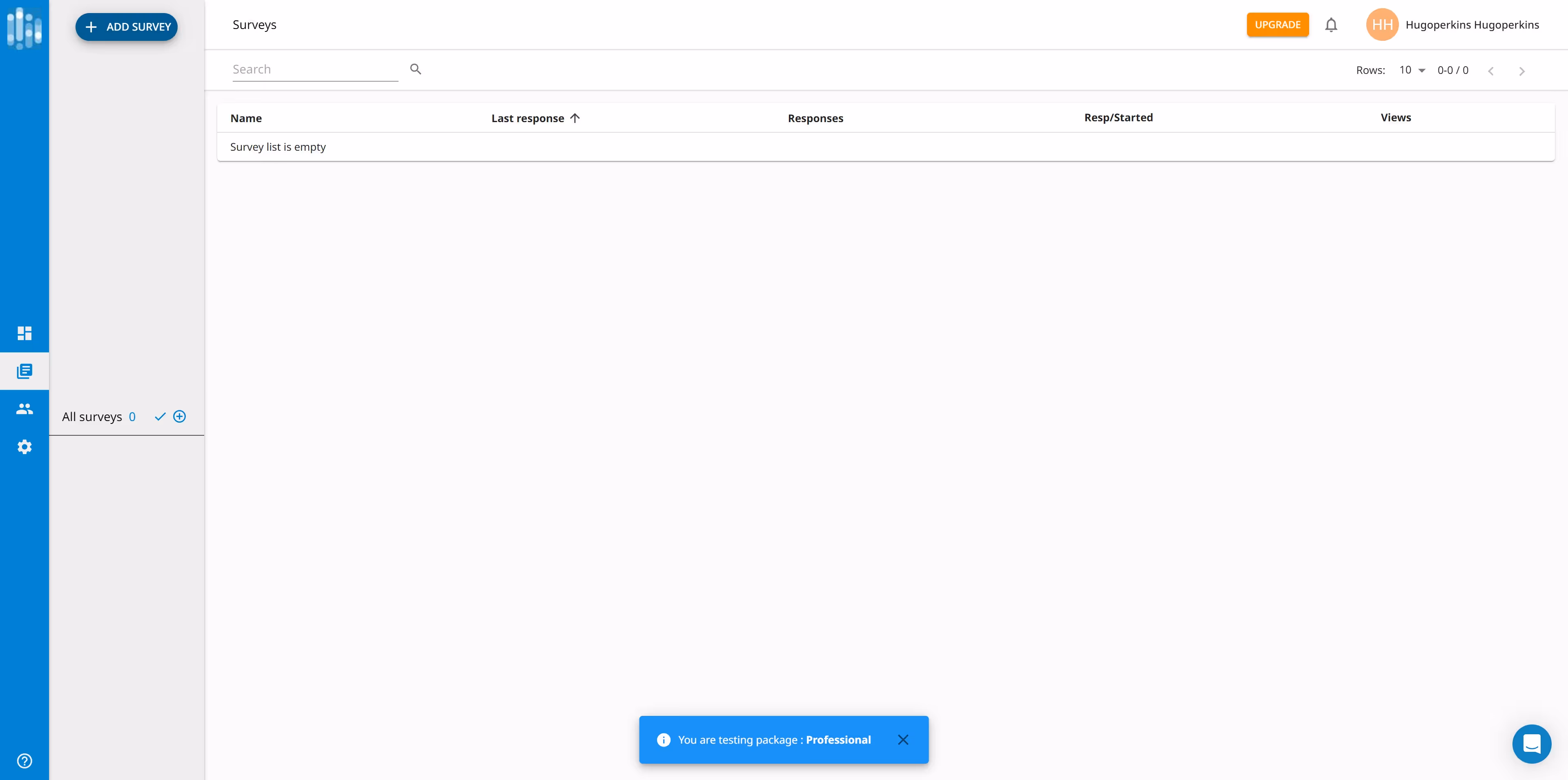Open the contacts people icon
1568x780 pixels.
[x=24, y=408]
